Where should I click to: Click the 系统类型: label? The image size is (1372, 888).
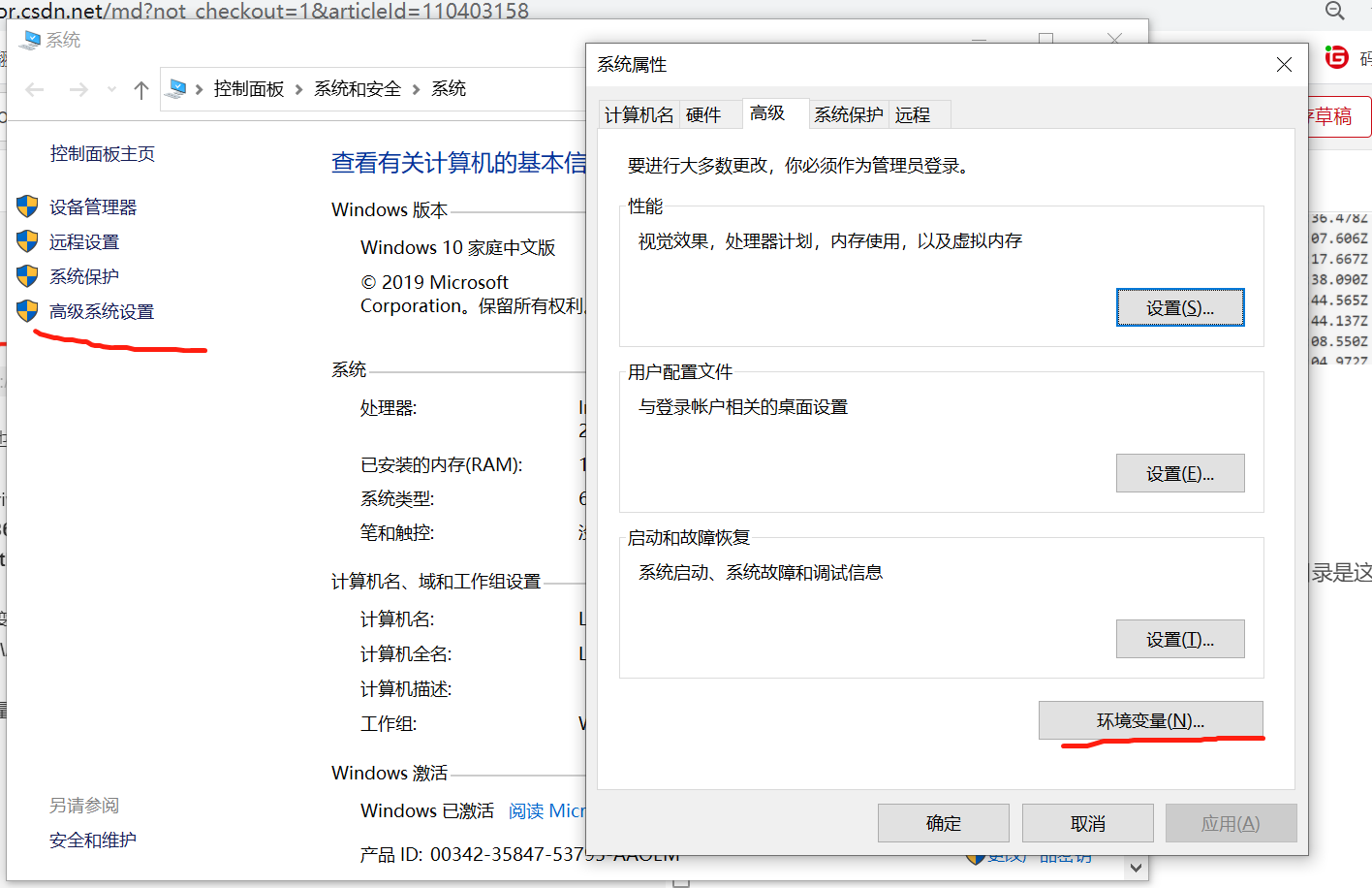pos(397,498)
